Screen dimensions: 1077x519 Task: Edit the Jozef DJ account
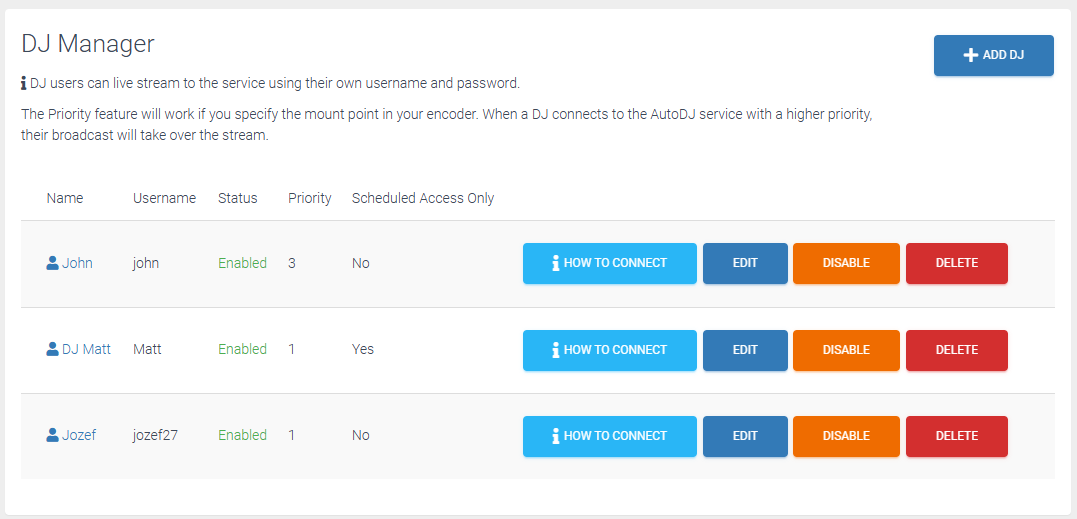pos(745,436)
